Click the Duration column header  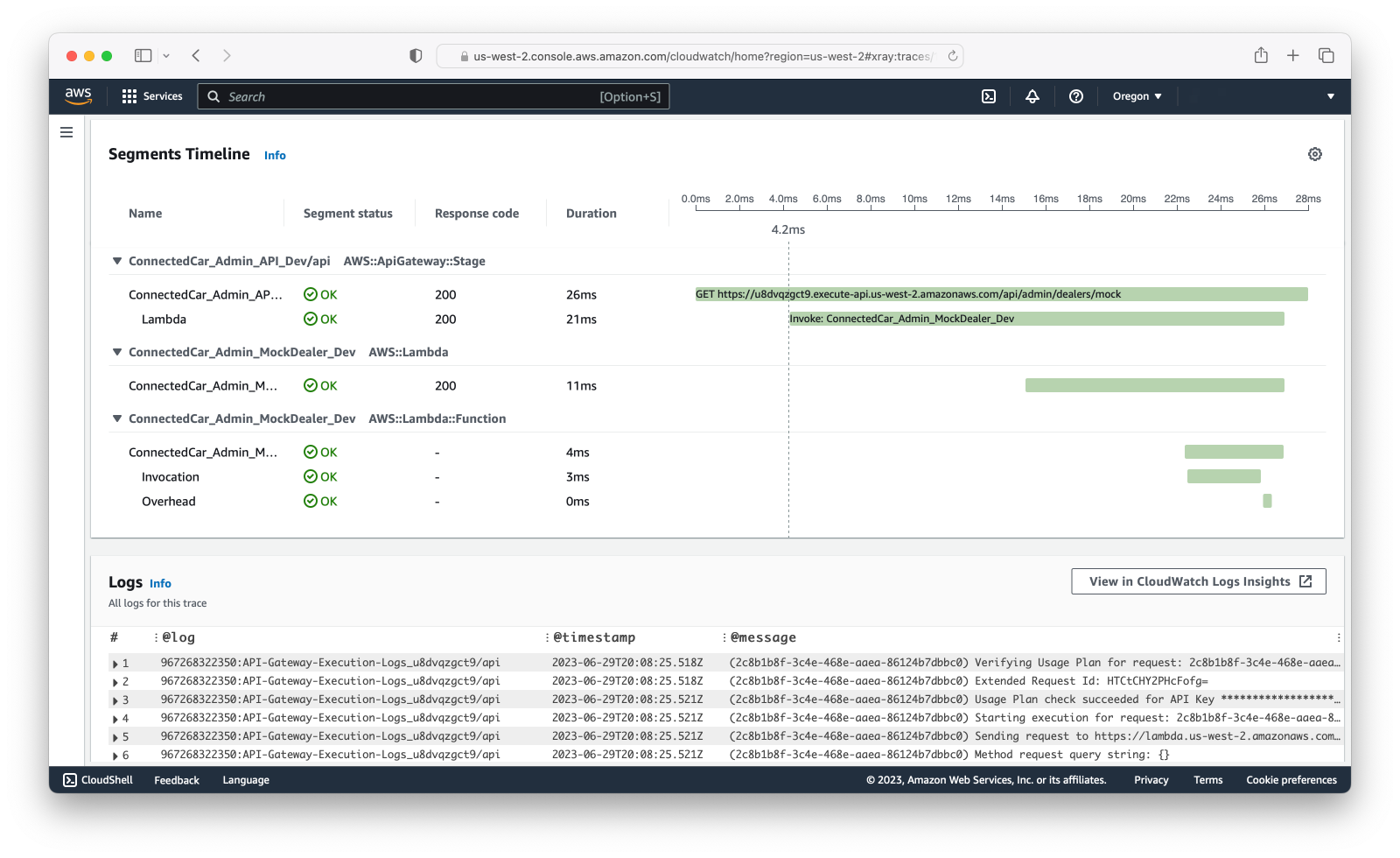591,214
